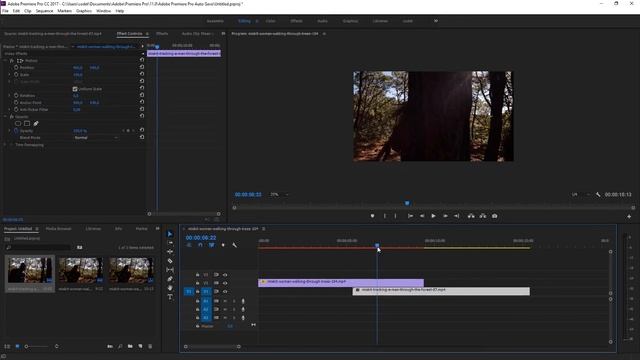Toggle animation stopwatch for Position

(x=16, y=67)
